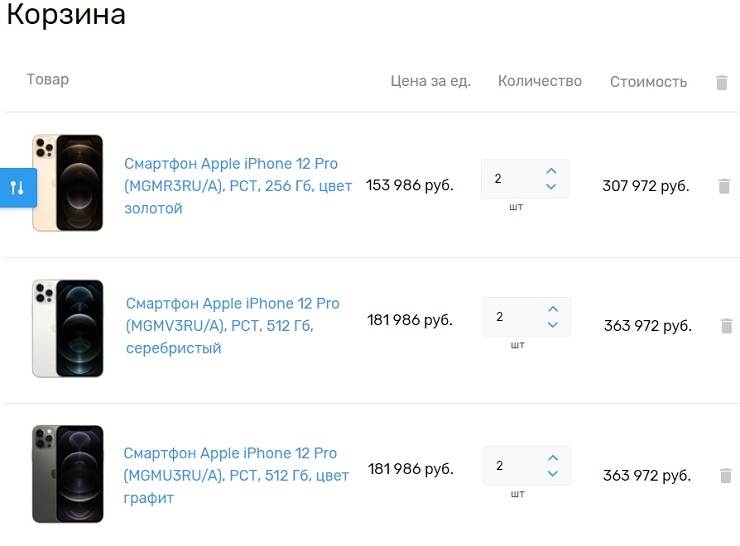The image size is (740, 546).
Task: Increase quantity of graphite iPhone 12 Pro
Action: pos(552,458)
